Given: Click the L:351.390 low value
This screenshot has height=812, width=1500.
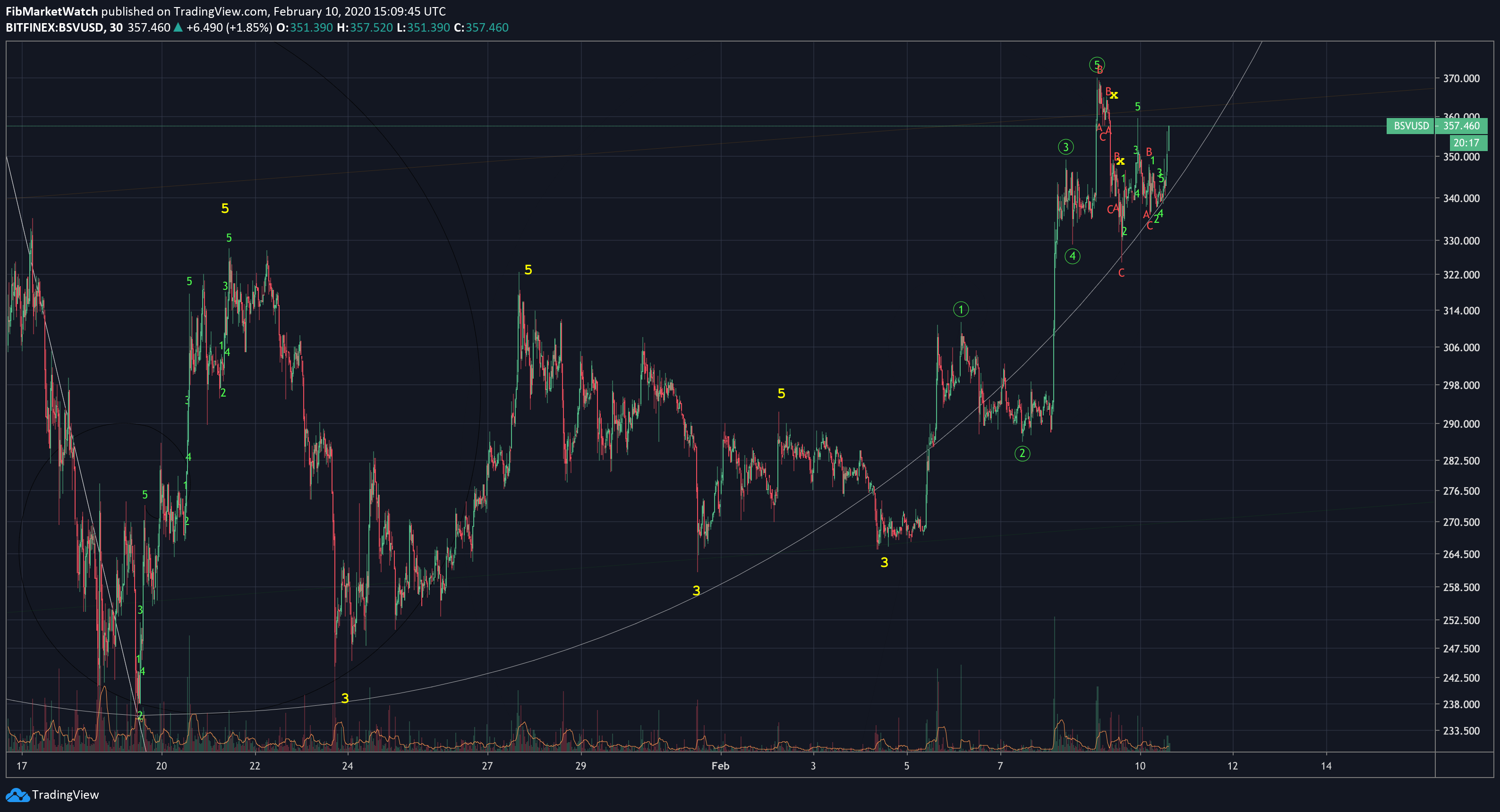Looking at the screenshot, I should pyautogui.click(x=423, y=27).
